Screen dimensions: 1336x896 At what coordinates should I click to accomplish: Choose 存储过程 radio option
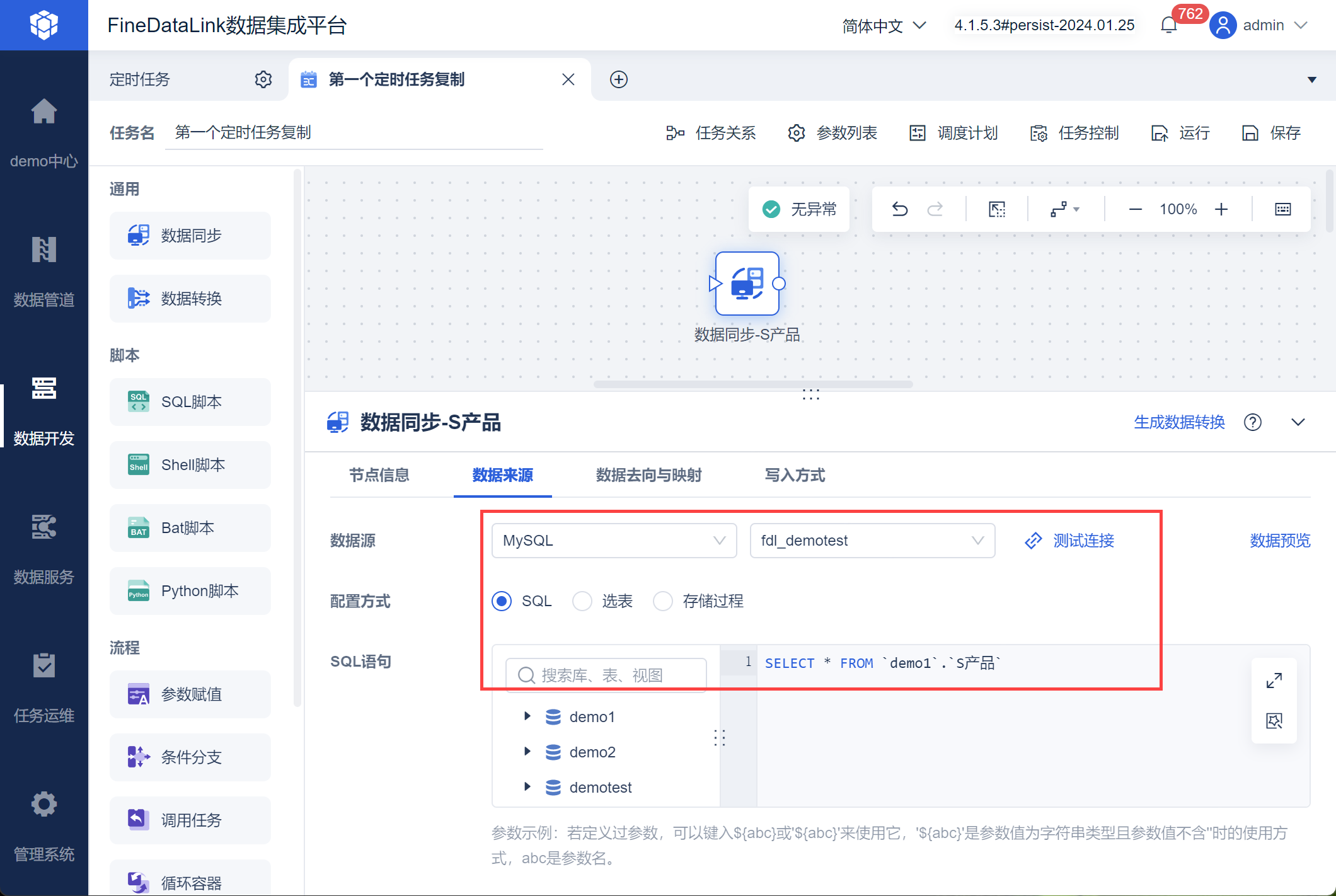663,601
